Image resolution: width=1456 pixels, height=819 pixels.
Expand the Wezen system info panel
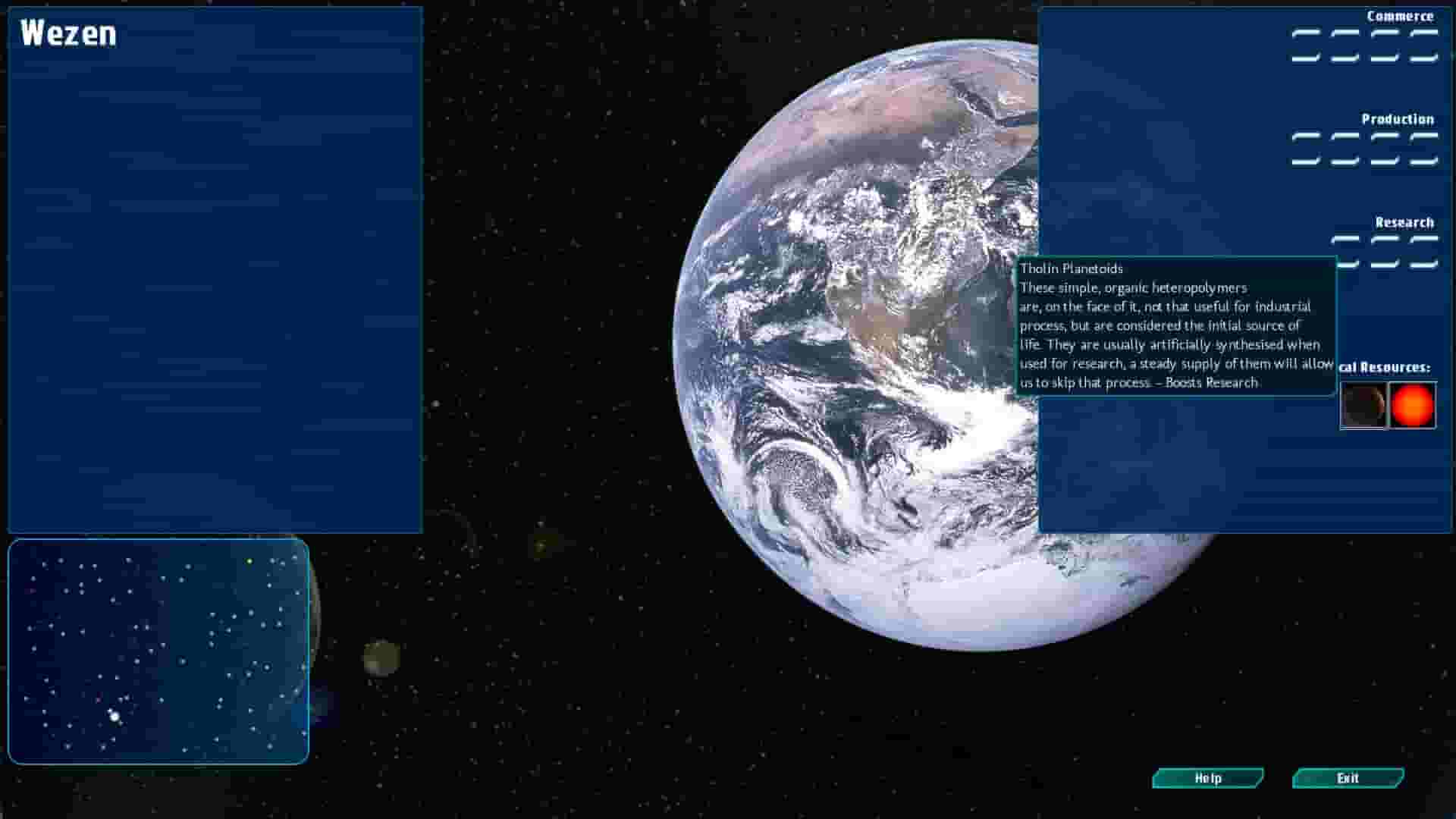pos(215,265)
